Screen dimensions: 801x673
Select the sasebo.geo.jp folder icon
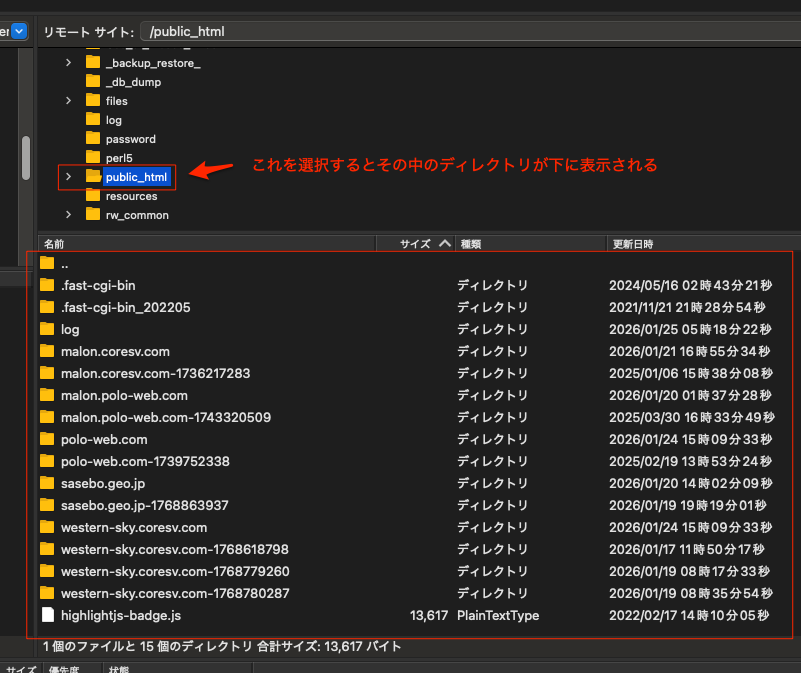point(47,483)
